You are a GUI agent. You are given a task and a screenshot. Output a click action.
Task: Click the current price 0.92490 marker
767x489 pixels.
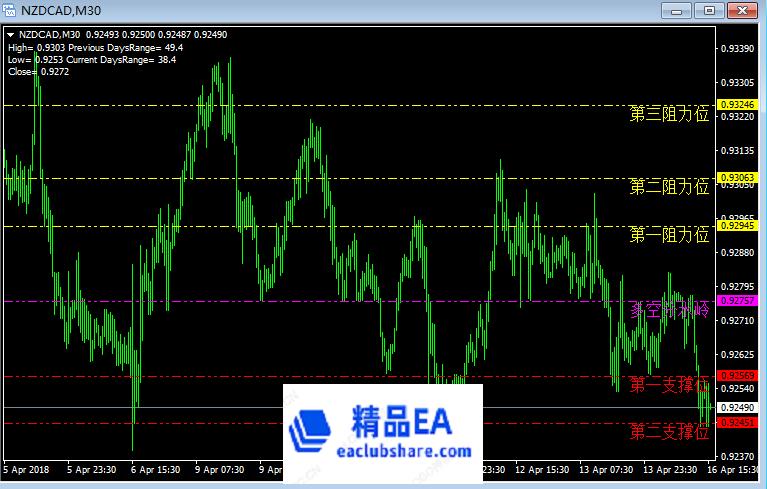(x=738, y=408)
